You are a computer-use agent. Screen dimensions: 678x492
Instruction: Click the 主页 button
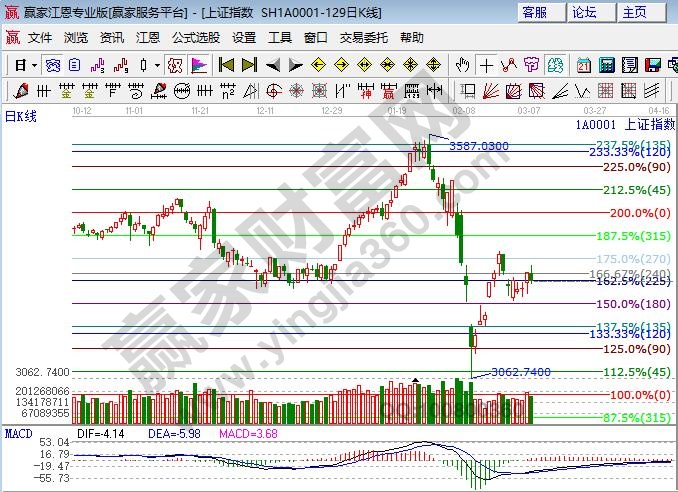coord(634,12)
